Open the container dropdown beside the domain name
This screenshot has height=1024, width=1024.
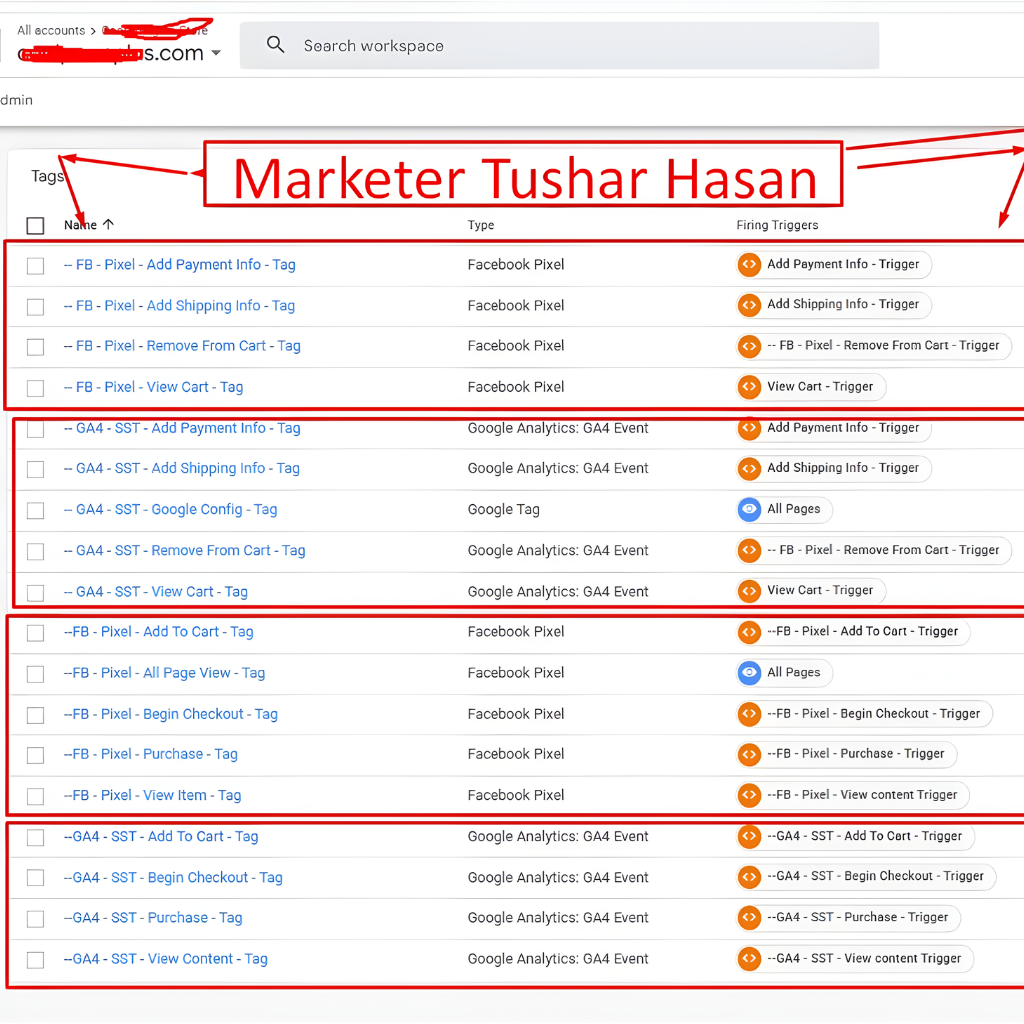pyautogui.click(x=216, y=55)
